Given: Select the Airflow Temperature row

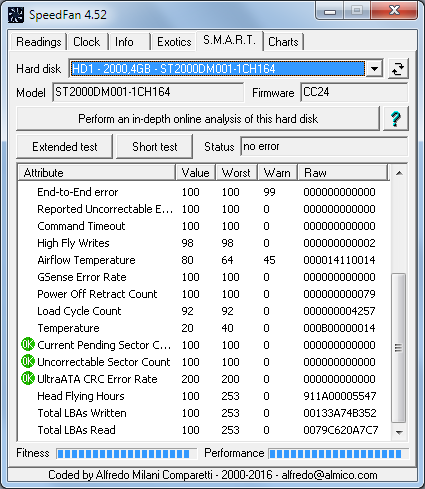Looking at the screenshot, I should click(203, 260).
